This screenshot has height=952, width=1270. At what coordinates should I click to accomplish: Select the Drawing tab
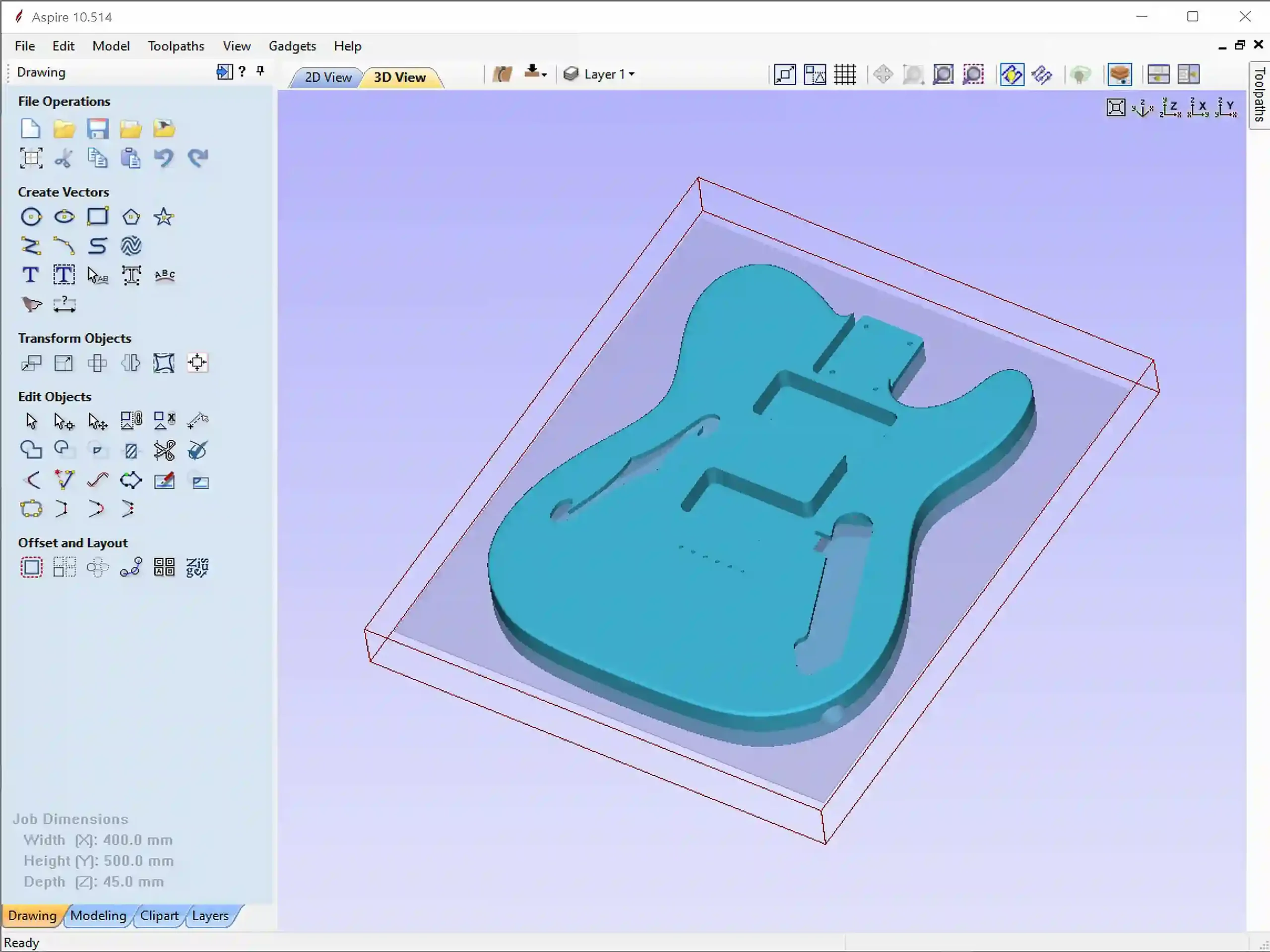[33, 915]
